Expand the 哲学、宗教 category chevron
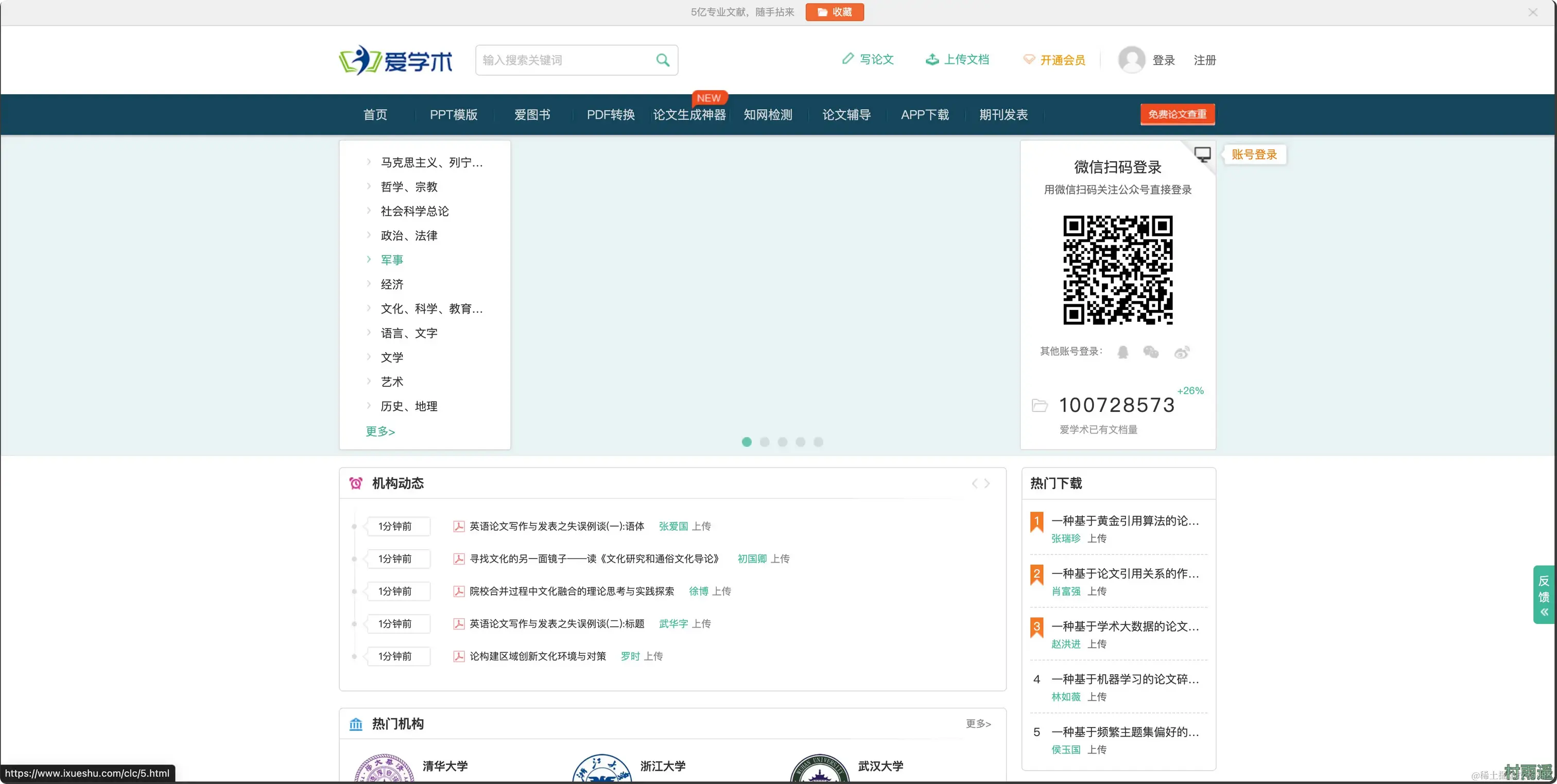 point(369,186)
